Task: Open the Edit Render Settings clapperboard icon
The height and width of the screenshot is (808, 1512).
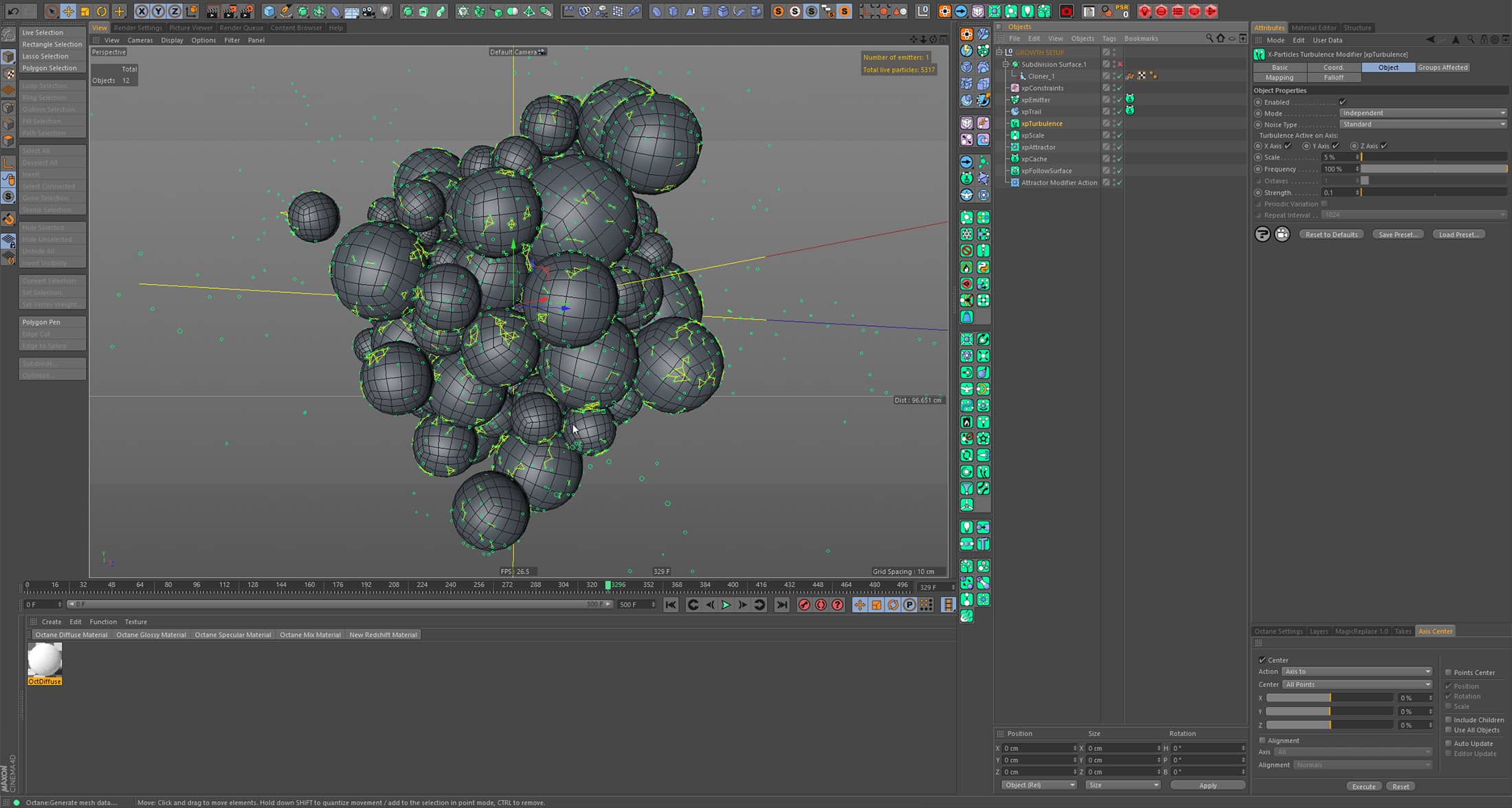Action: [x=247, y=11]
